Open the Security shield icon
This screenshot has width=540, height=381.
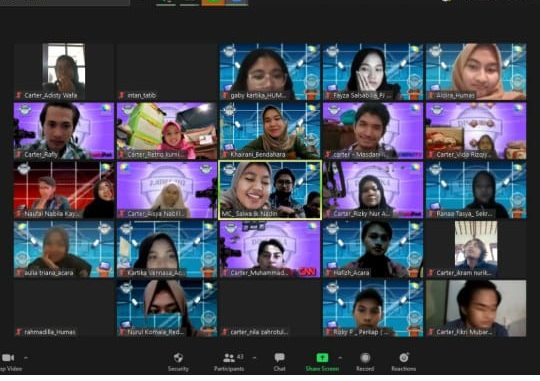tap(178, 358)
